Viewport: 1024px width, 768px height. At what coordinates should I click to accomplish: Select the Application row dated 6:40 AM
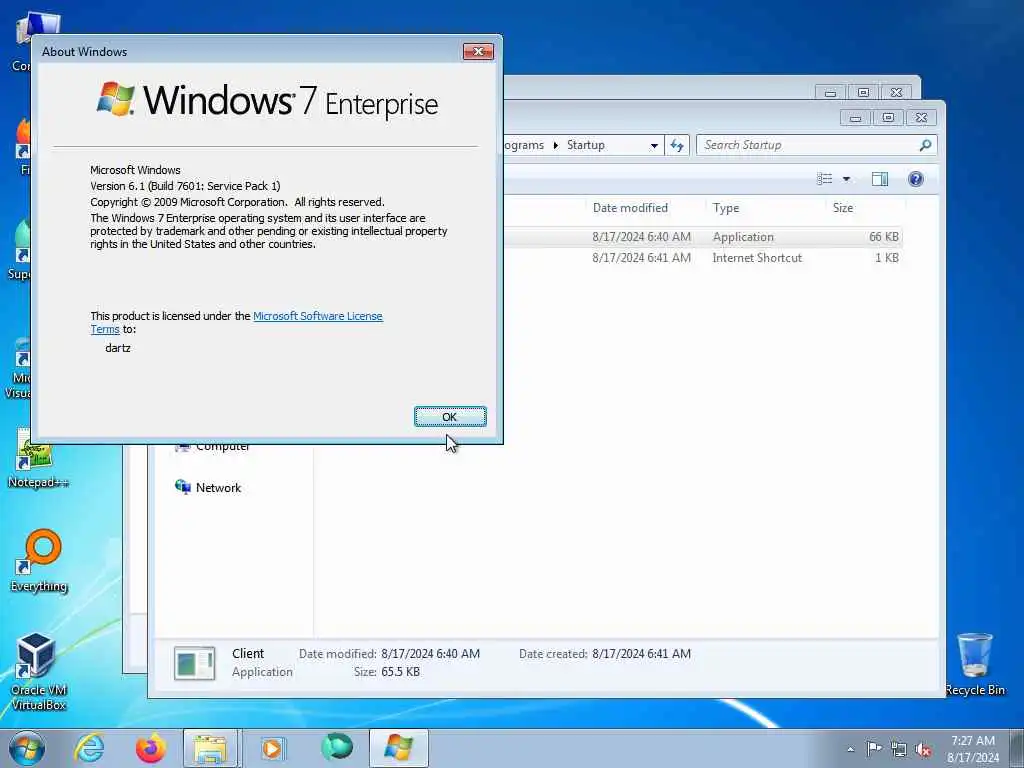click(x=703, y=236)
